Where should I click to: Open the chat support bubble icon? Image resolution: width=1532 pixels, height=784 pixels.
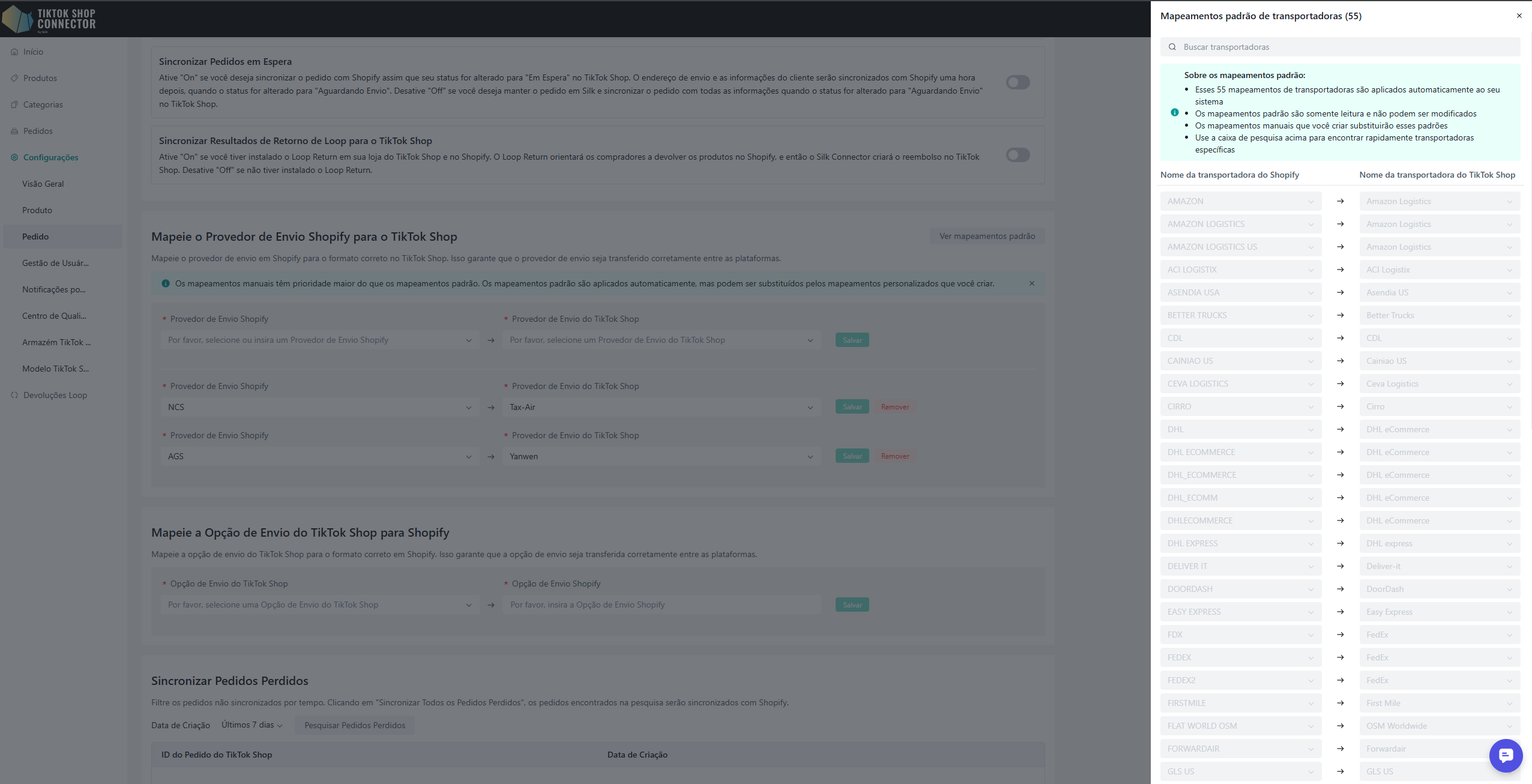pyautogui.click(x=1506, y=755)
